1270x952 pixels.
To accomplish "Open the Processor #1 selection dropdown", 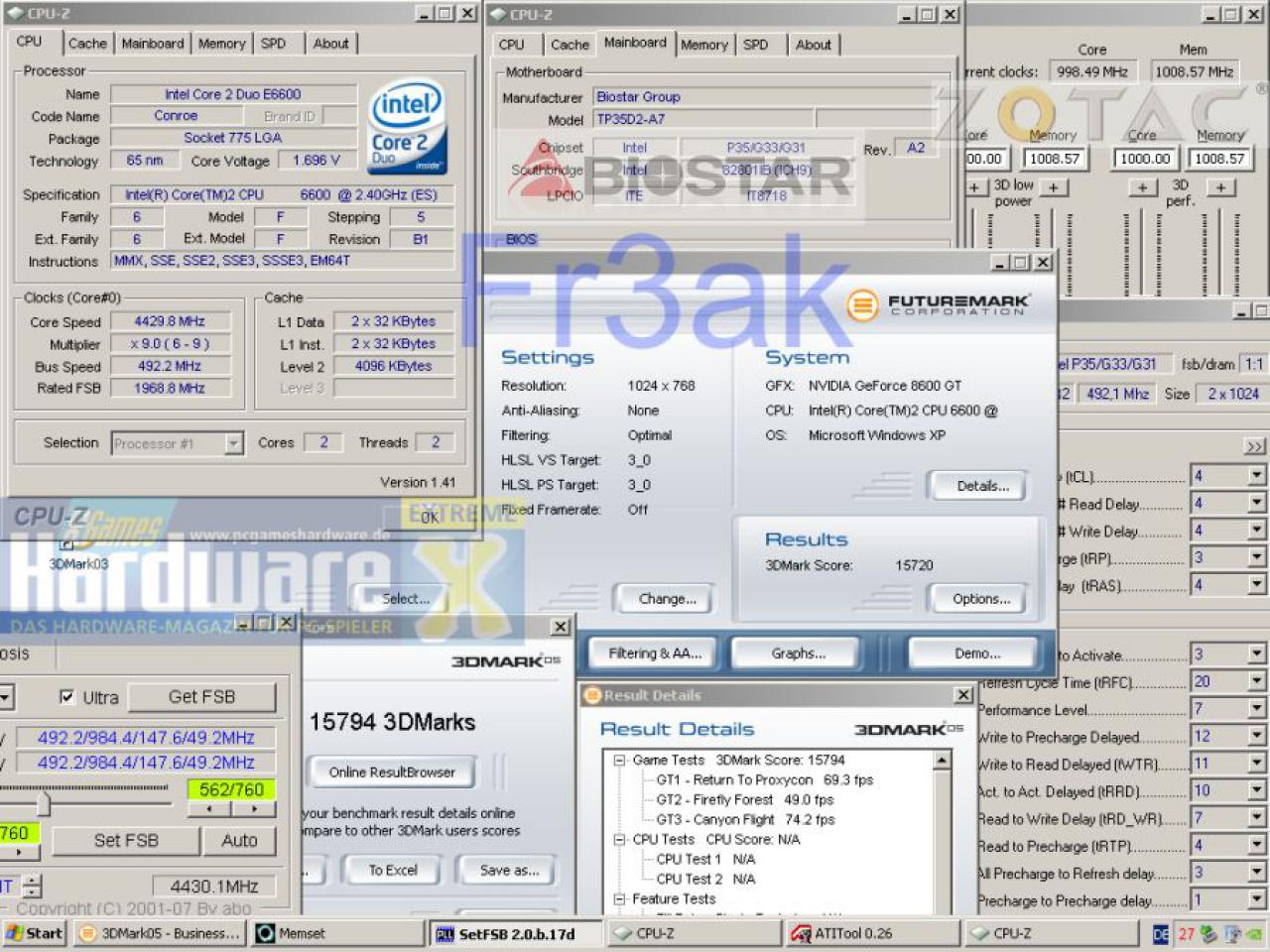I will pos(233,443).
